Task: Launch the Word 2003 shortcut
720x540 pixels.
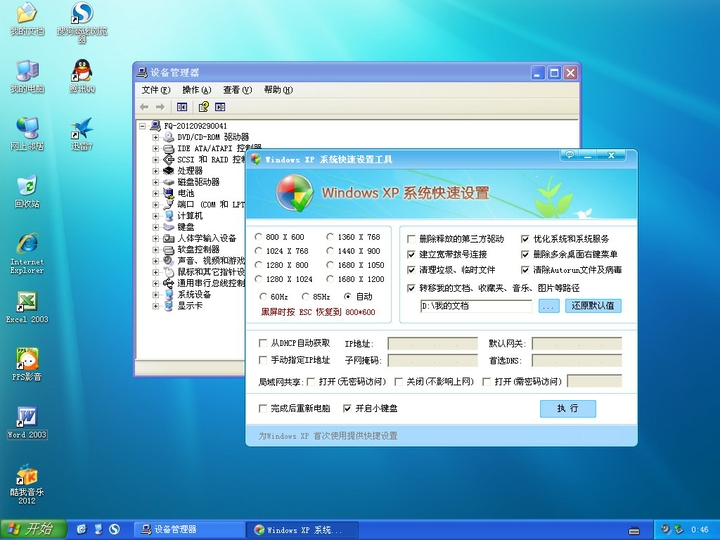Action: point(27,422)
